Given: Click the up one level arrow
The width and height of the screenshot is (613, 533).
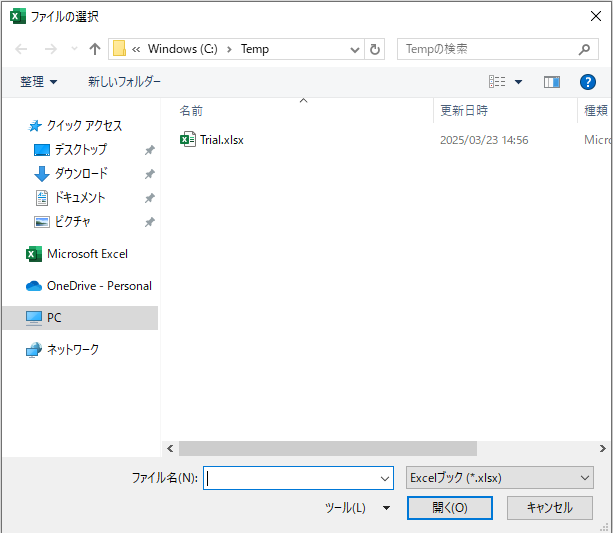Looking at the screenshot, I should pyautogui.click(x=95, y=49).
